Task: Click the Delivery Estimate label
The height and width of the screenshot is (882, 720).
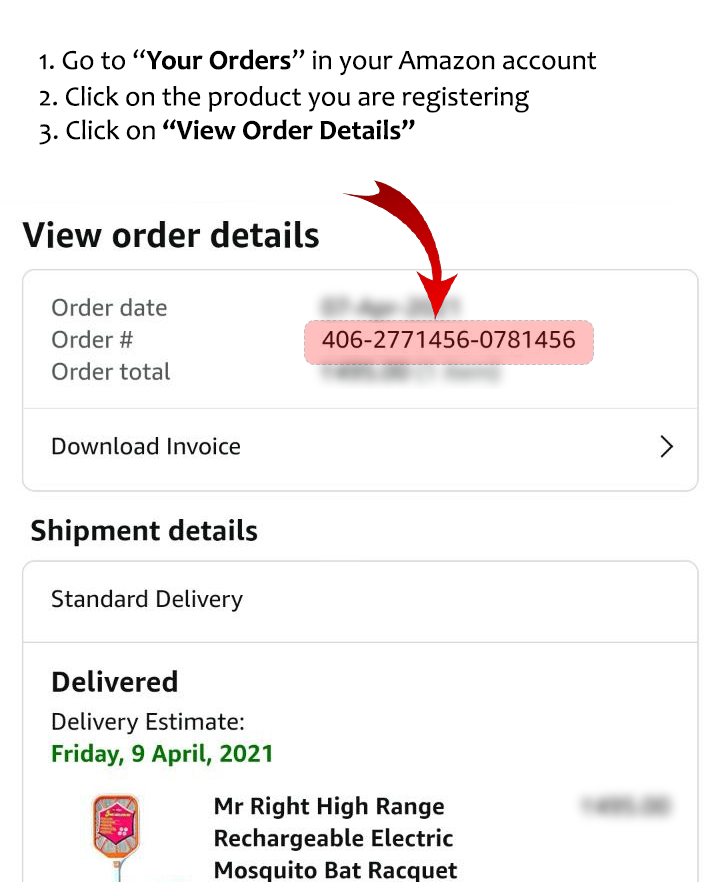Action: tap(148, 722)
